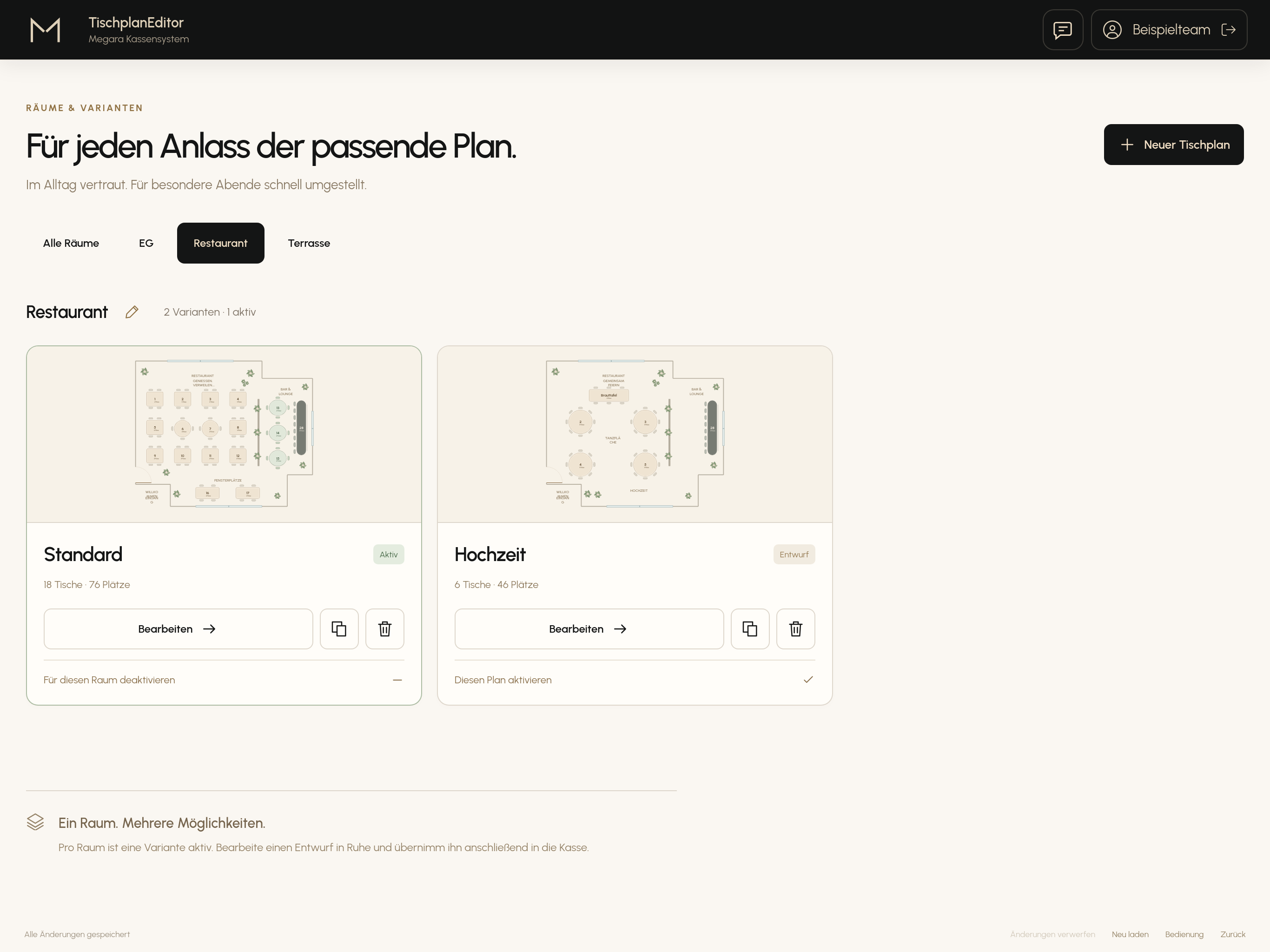Open the Hochzeit floor plan thumbnail
Viewport: 1270px width, 952px height.
coord(635,434)
